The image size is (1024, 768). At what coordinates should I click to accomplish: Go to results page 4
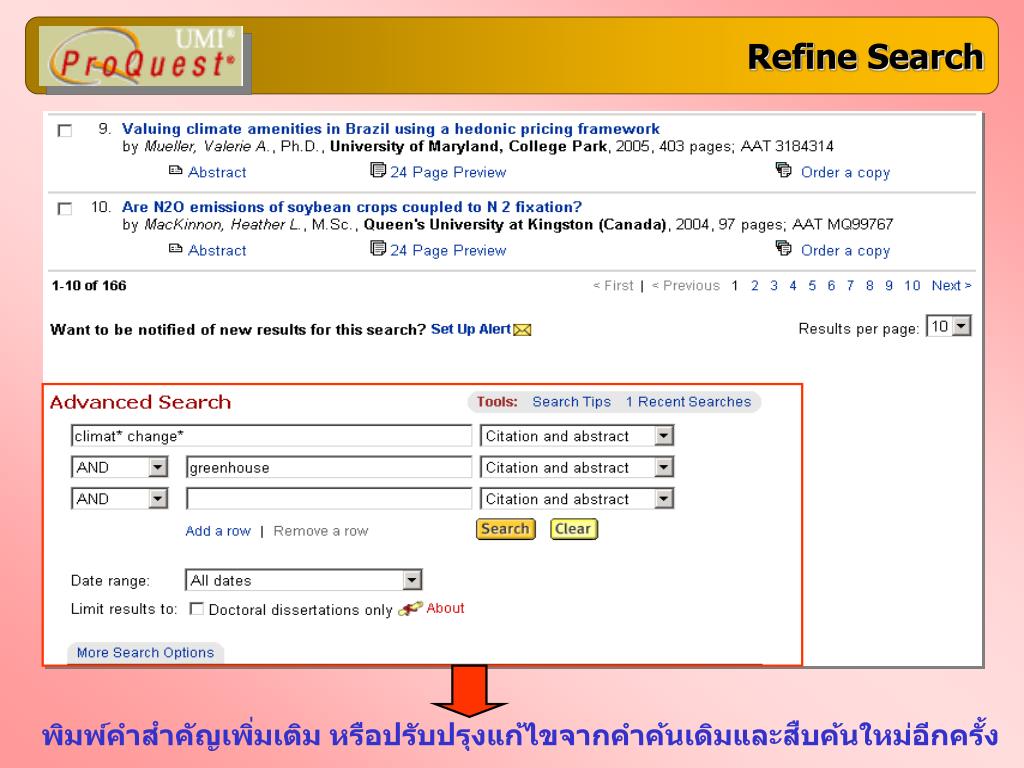[x=793, y=285]
